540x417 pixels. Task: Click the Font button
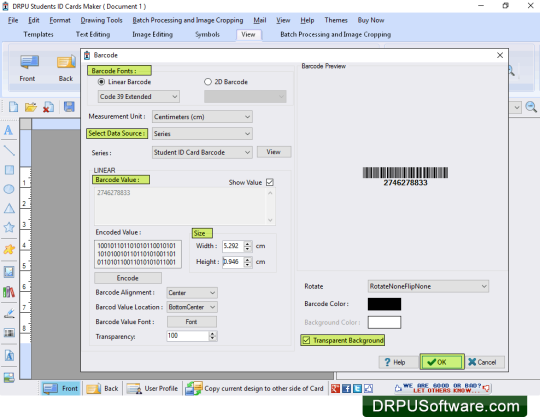[192, 322]
